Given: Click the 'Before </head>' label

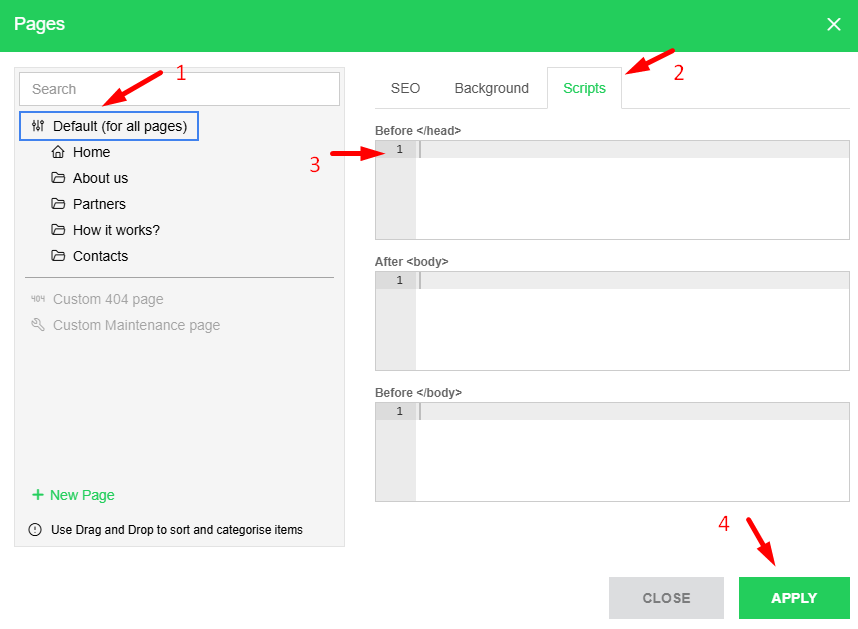Looking at the screenshot, I should point(418,131).
